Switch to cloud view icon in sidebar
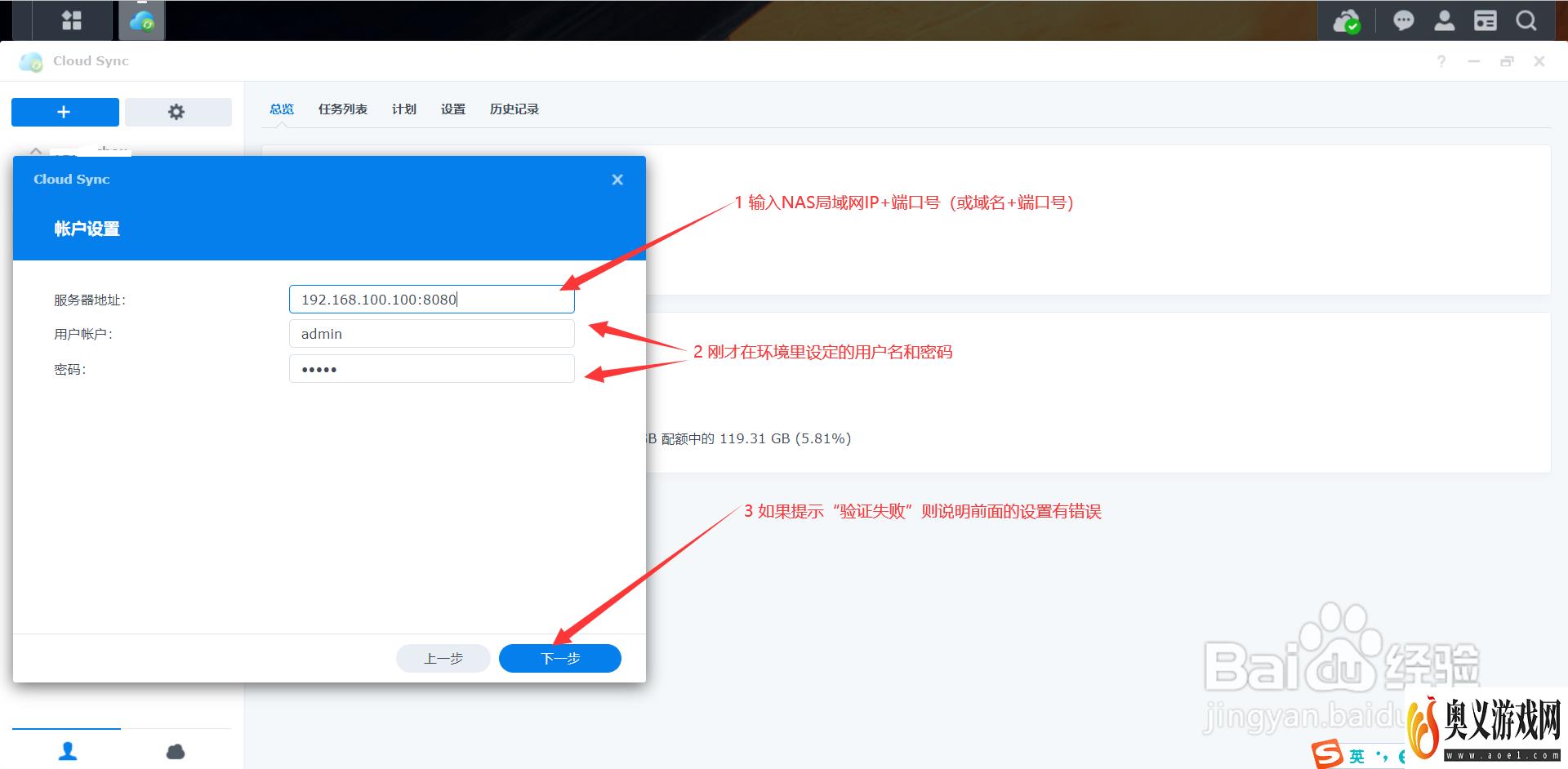This screenshot has width=1568, height=769. 176,751
